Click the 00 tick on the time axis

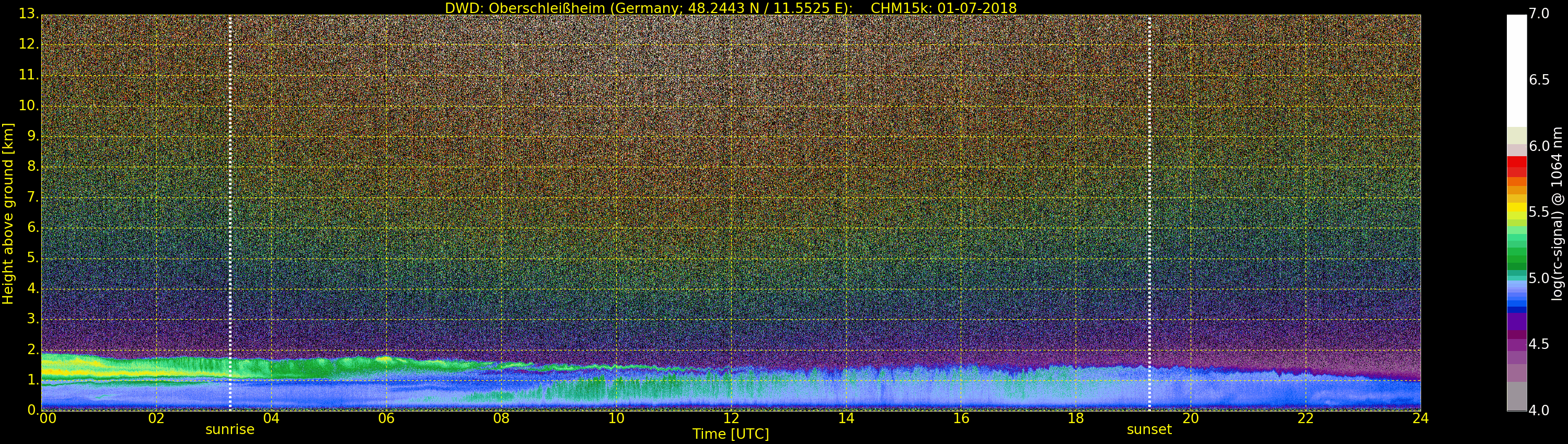(x=48, y=418)
